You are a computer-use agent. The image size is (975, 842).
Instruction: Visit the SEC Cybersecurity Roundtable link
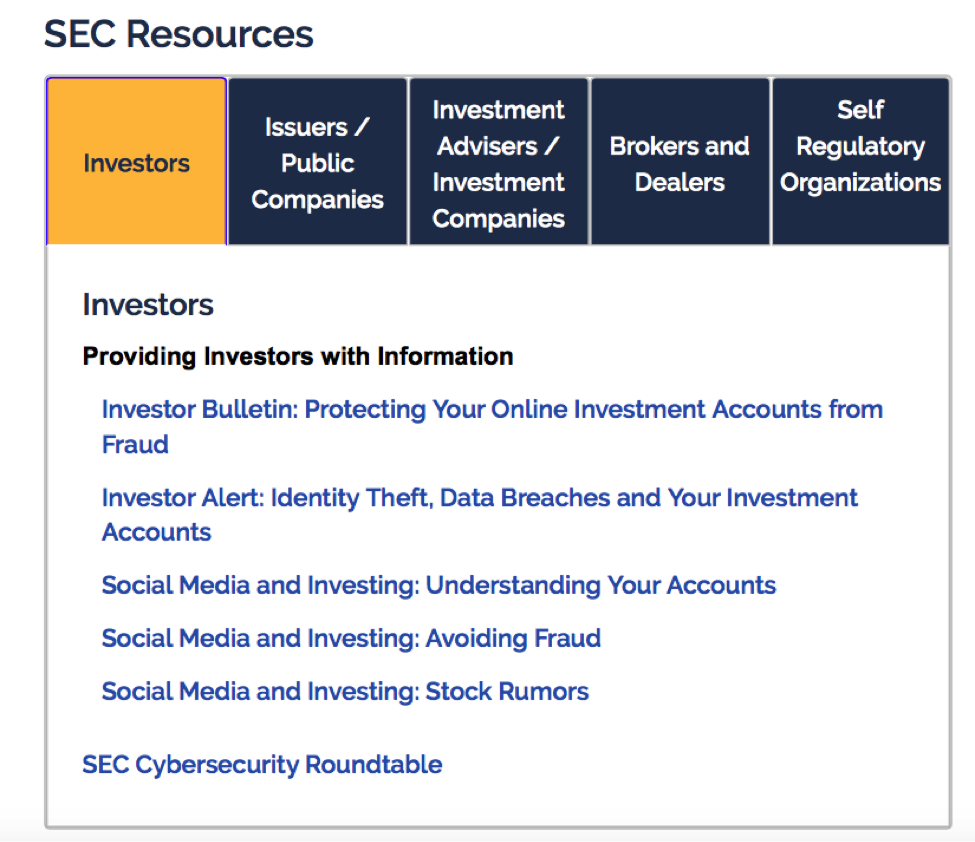pos(262,765)
